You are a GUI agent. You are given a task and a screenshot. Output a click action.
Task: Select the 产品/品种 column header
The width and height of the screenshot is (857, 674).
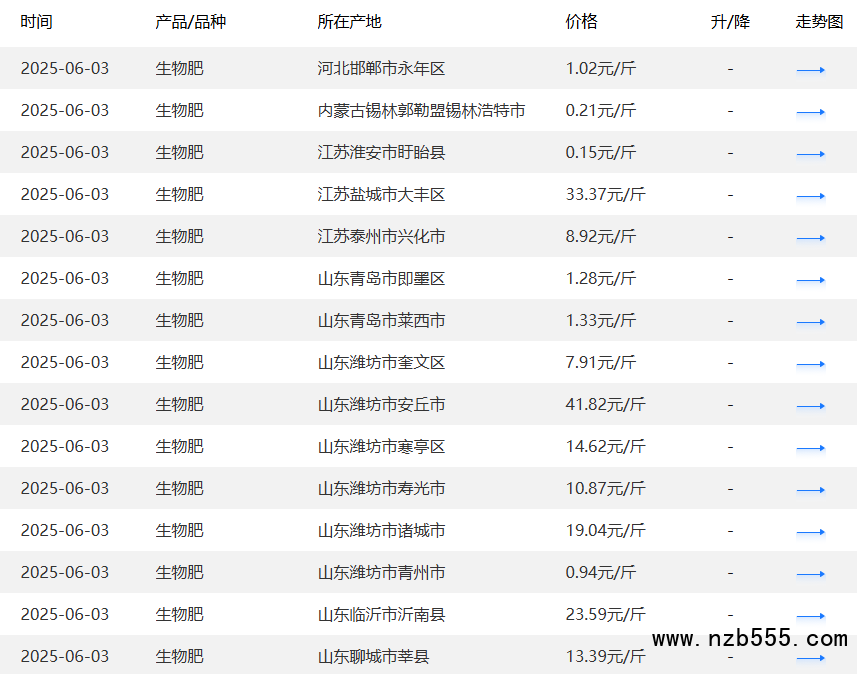click(190, 22)
